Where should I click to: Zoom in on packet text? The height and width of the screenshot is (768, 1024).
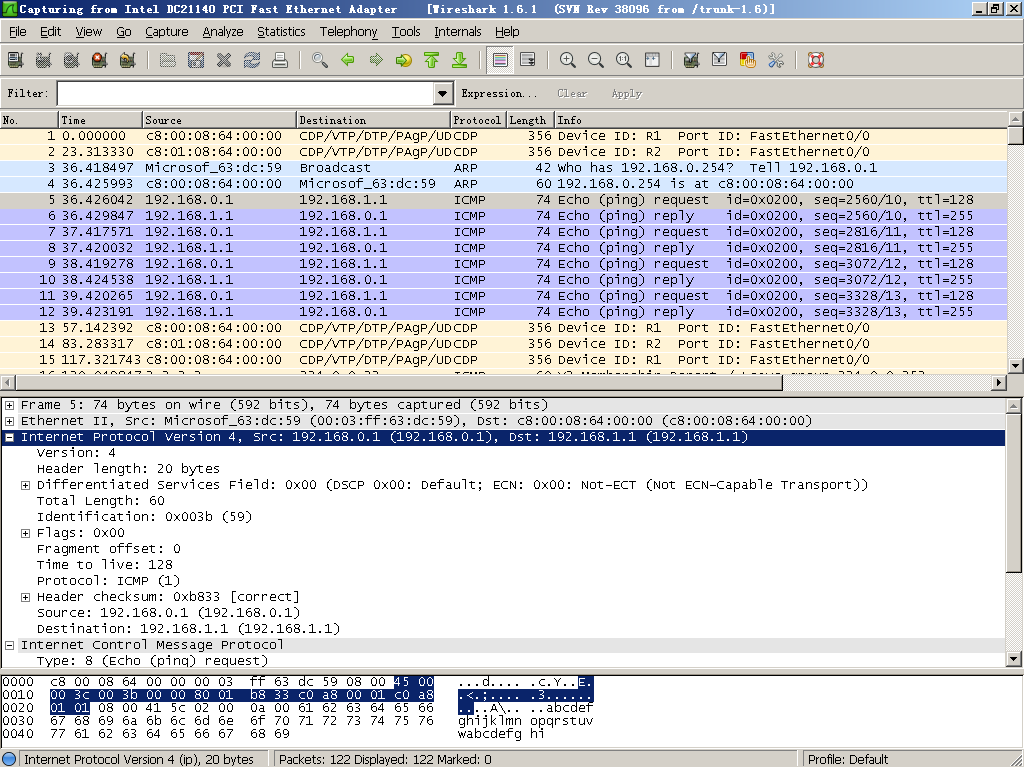[568, 61]
